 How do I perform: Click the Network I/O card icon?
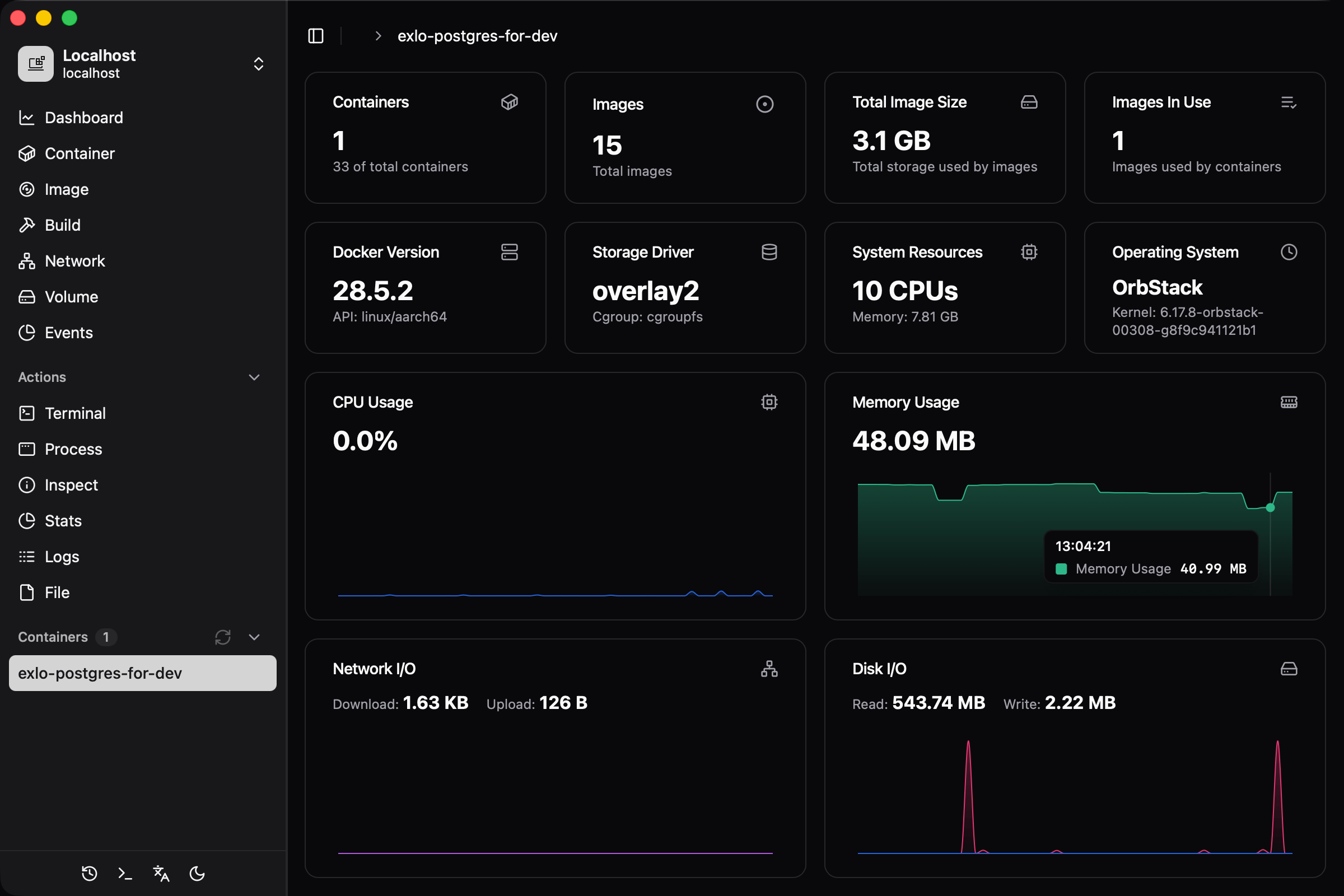coord(769,669)
